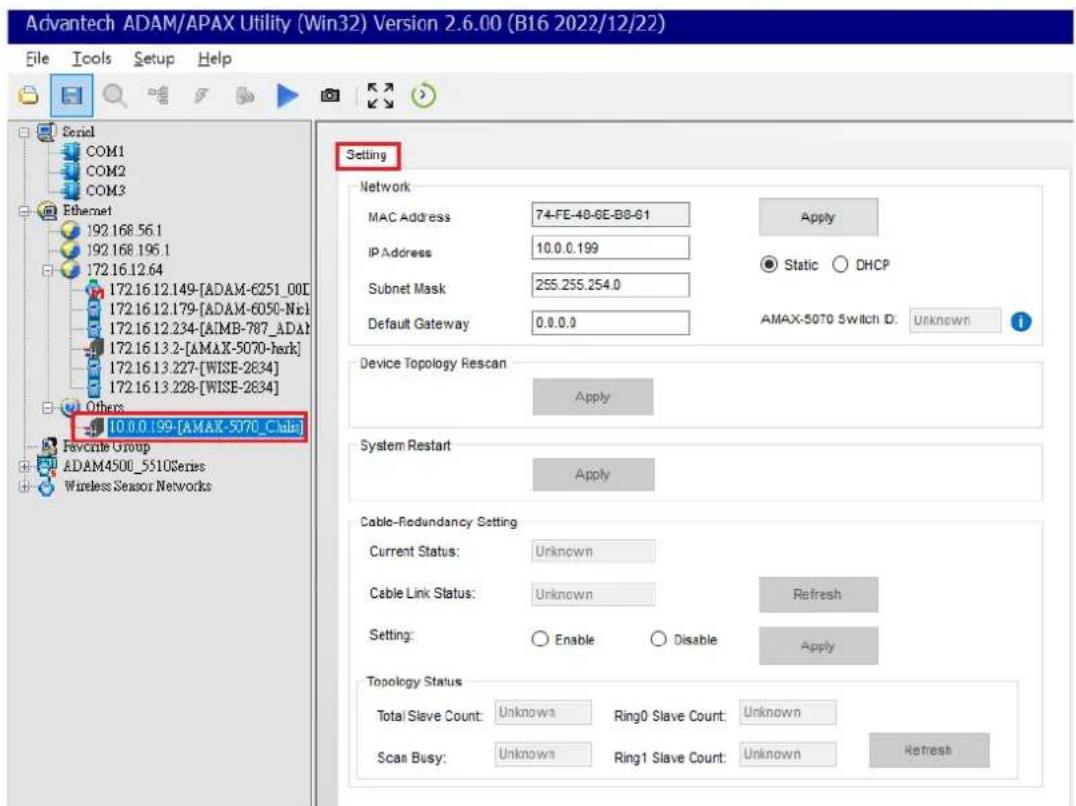Viewport: 1076px width, 806px height.
Task: Click the greyed group device toolbar icon
Action: coord(244,95)
